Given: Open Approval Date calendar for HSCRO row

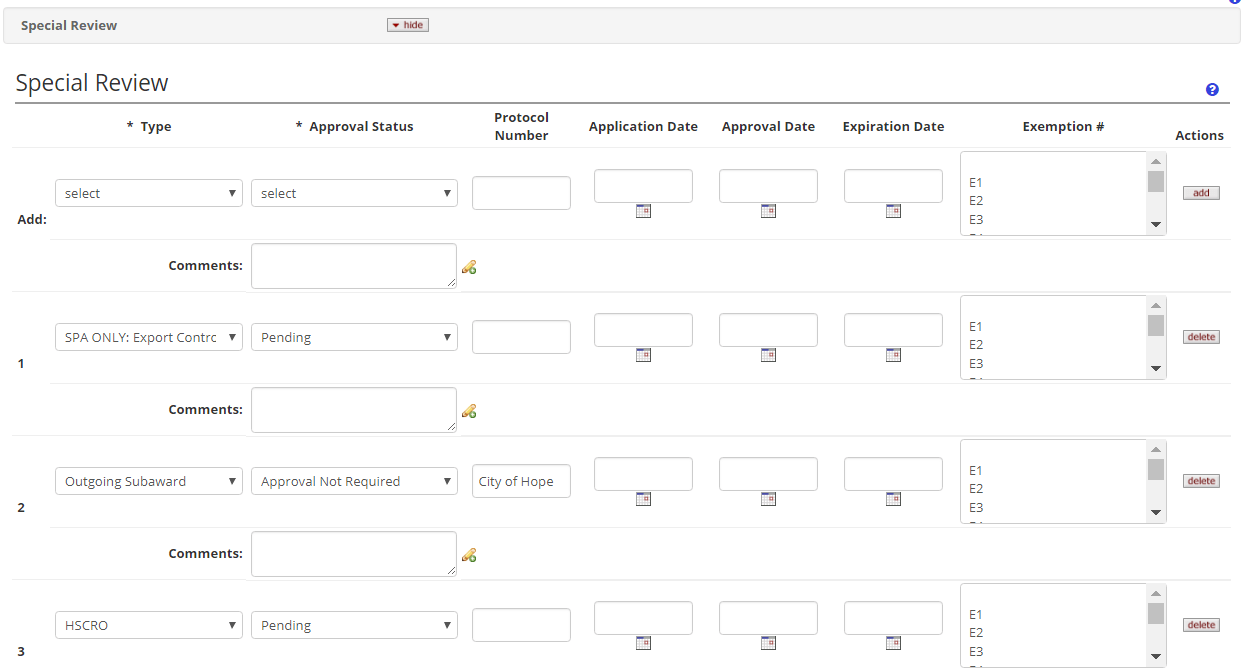Looking at the screenshot, I should point(768,643).
